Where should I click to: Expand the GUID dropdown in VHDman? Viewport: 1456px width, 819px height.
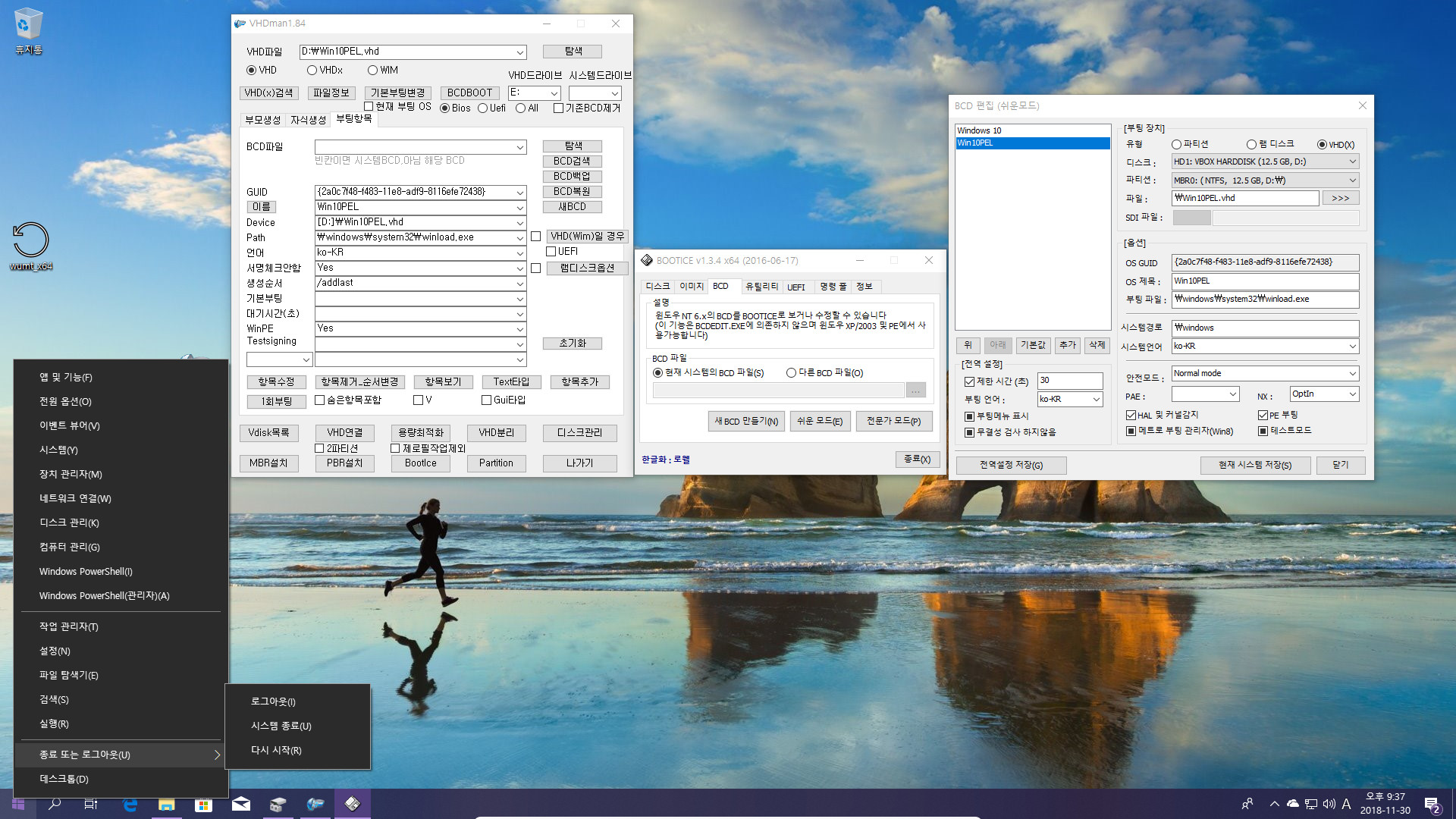[x=520, y=192]
